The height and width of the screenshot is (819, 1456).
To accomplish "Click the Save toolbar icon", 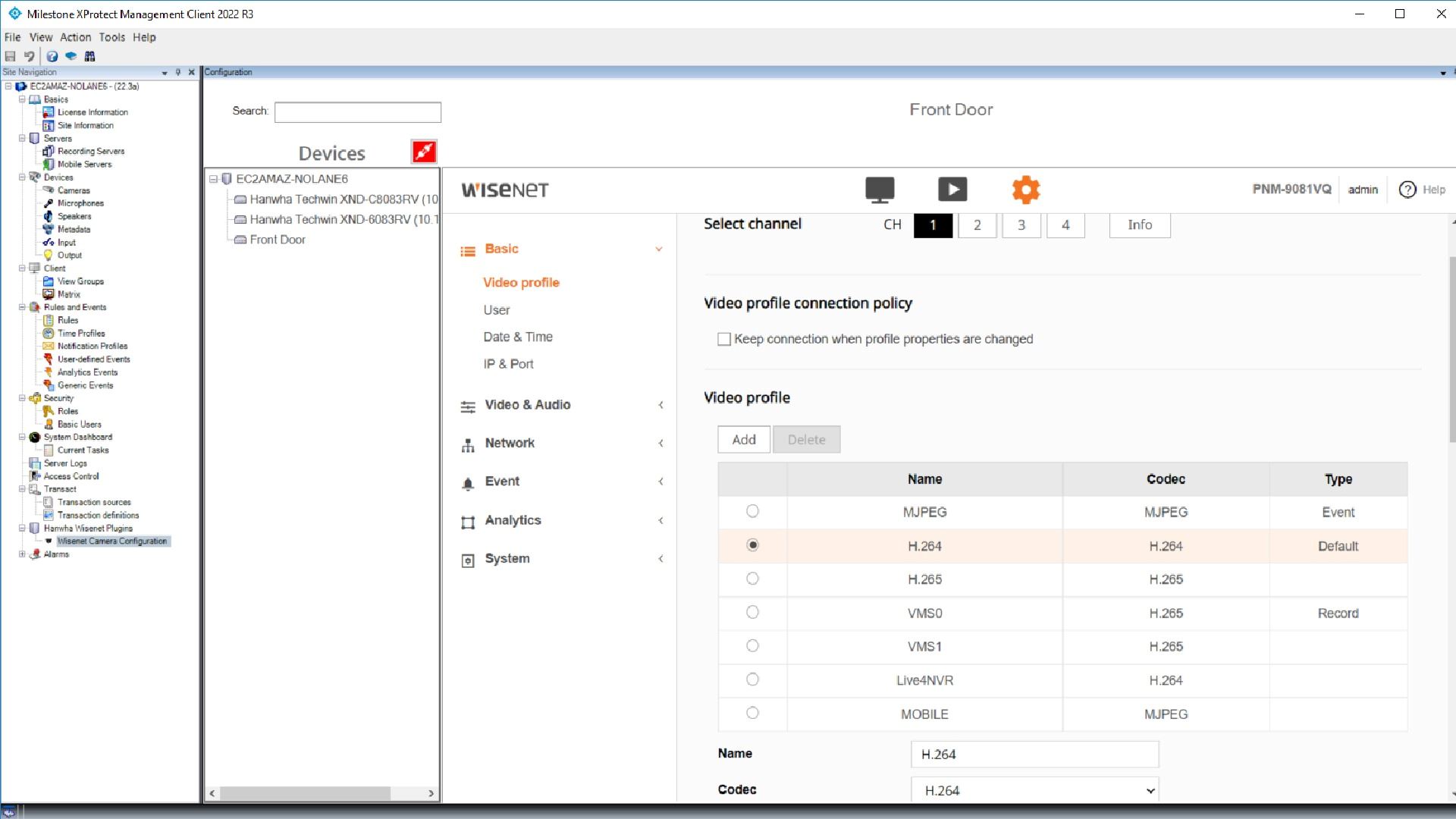I will 10,56.
